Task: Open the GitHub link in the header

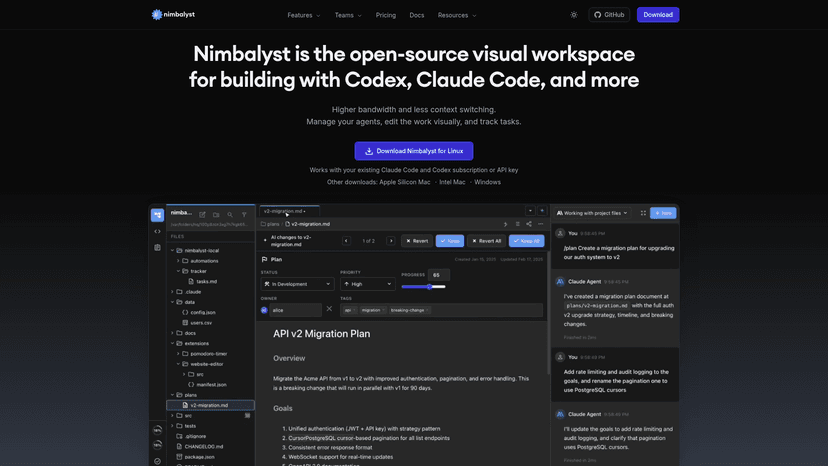Action: tap(609, 15)
